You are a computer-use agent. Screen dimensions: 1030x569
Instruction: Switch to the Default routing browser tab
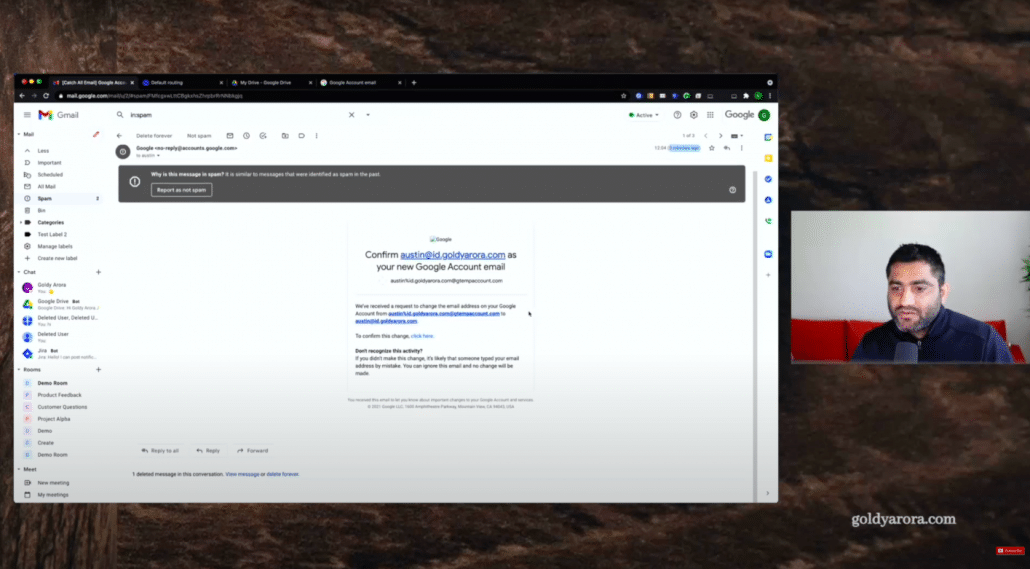click(182, 83)
